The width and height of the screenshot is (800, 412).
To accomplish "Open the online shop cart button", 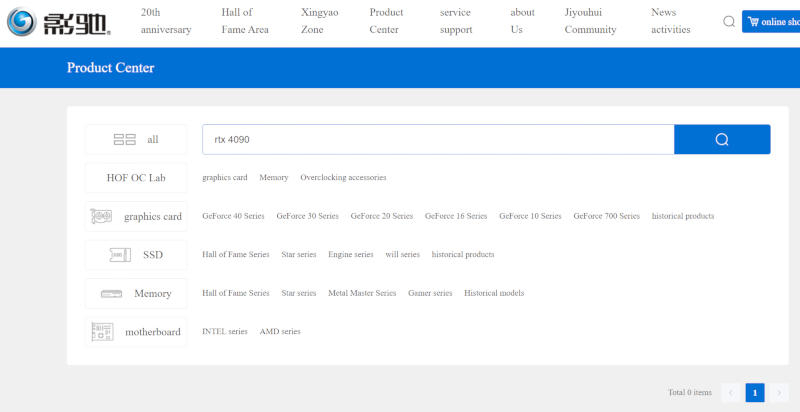I will (x=771, y=22).
